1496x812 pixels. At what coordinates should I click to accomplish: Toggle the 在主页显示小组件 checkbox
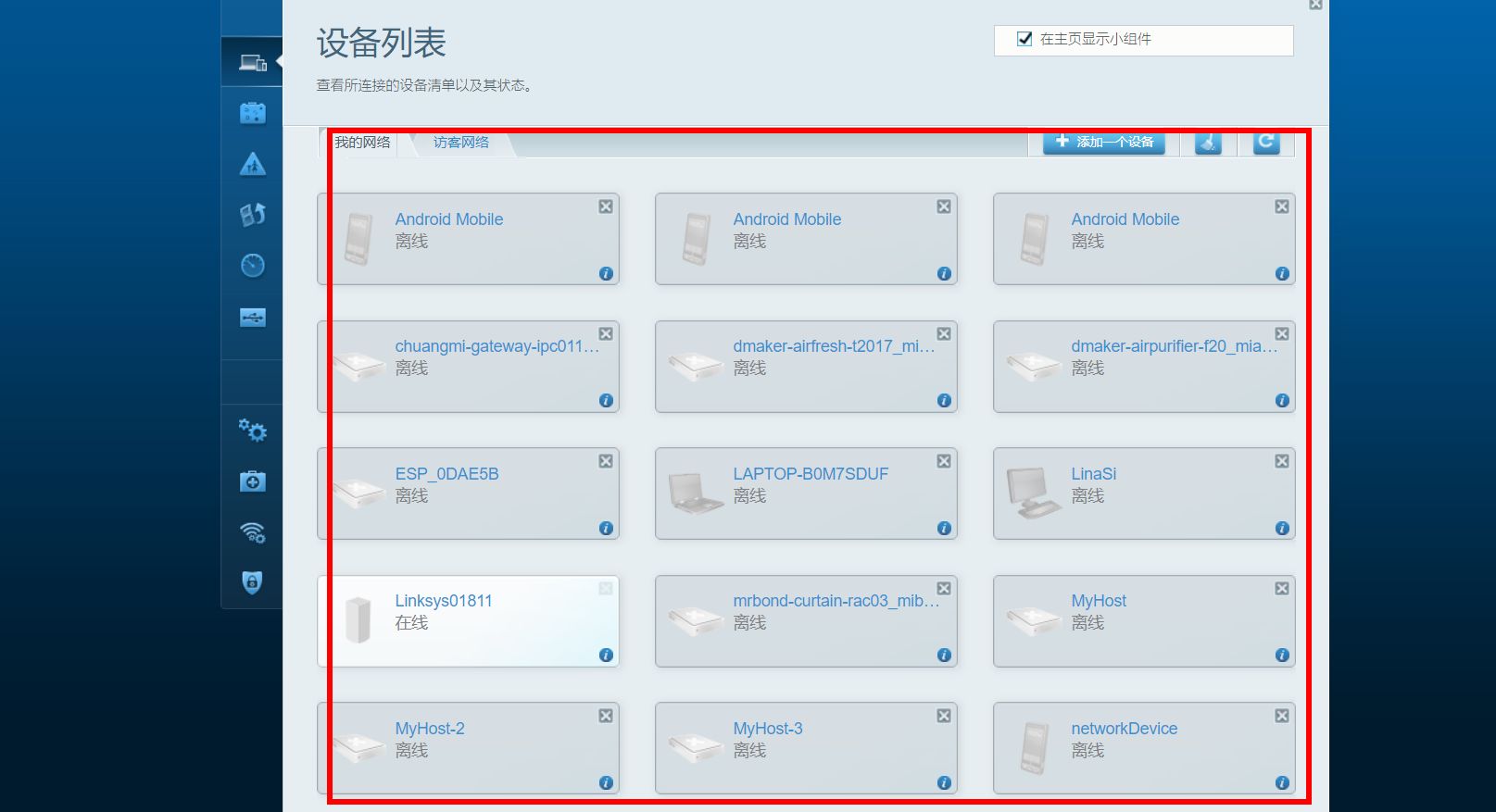pos(1025,39)
